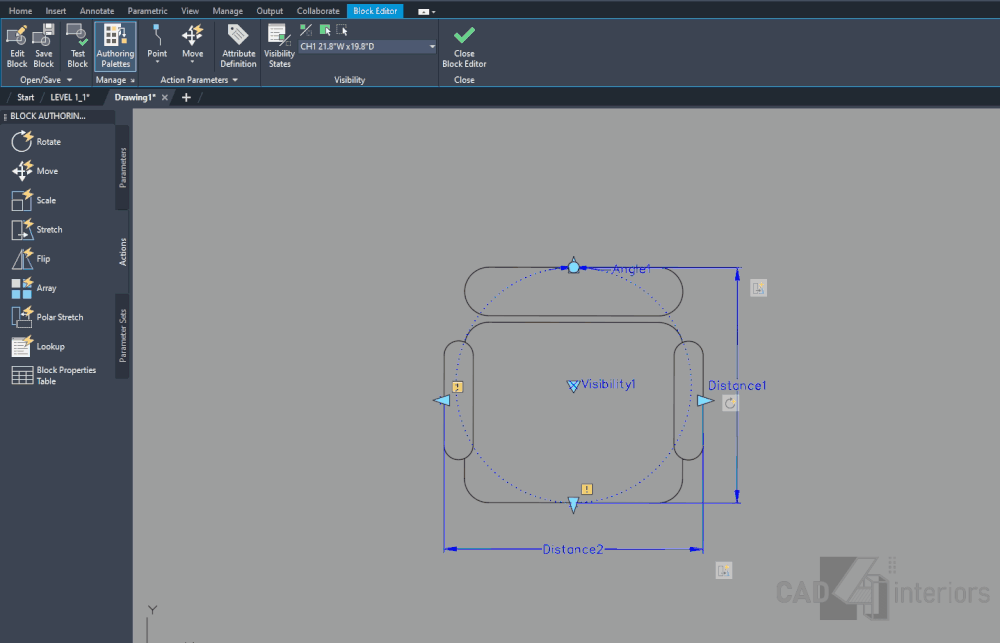This screenshot has width=1000, height=643.
Task: Close the Drawing1 tab
Action: coord(165,98)
